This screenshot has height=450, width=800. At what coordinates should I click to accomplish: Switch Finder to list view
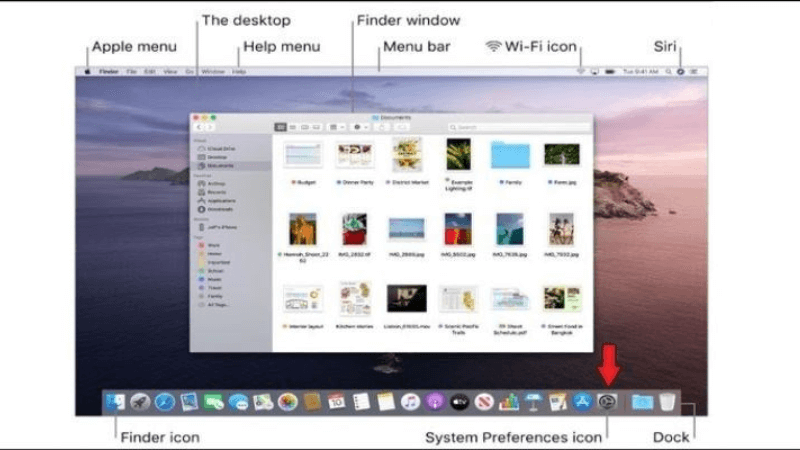click(x=291, y=128)
